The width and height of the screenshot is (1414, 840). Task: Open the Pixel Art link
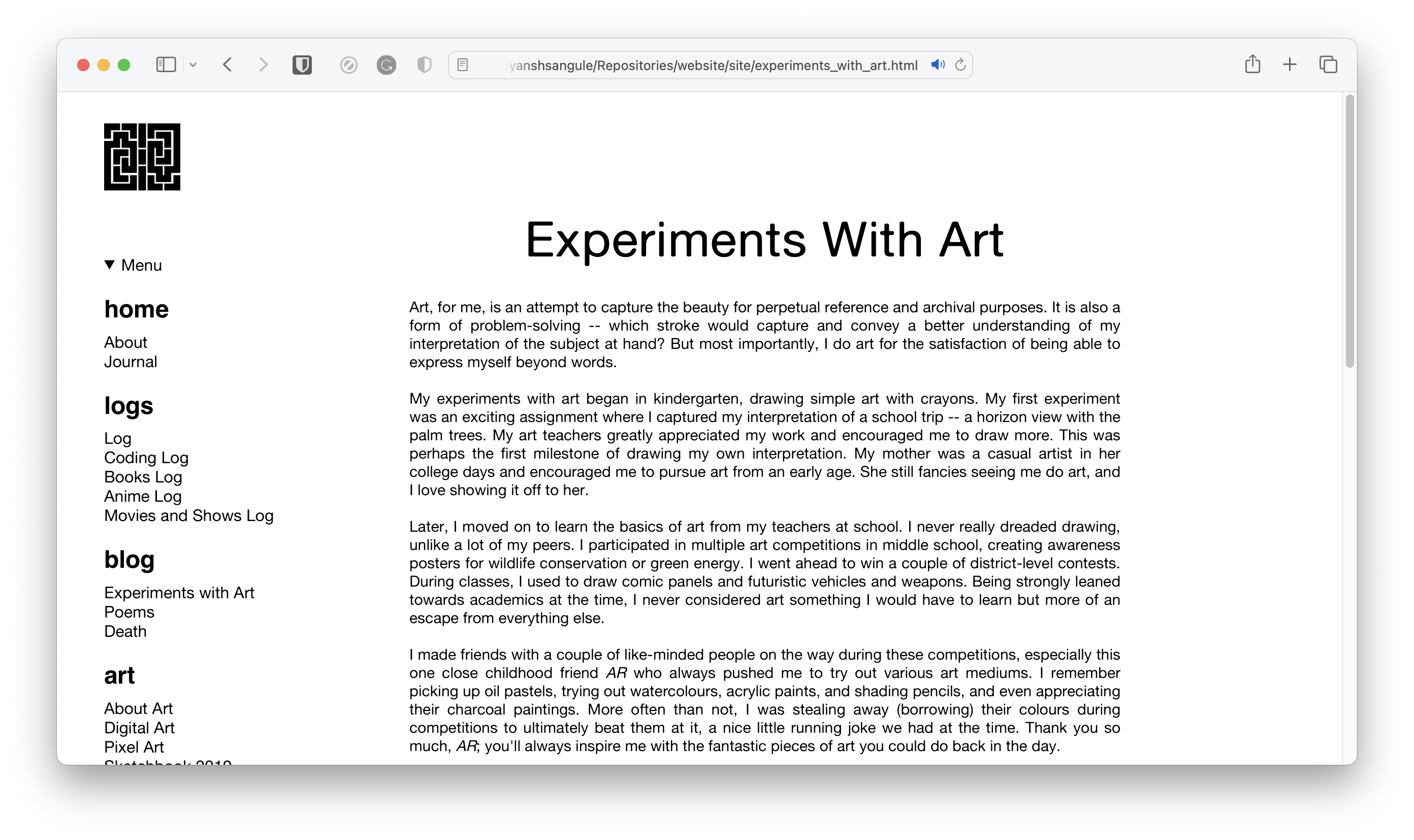click(134, 747)
